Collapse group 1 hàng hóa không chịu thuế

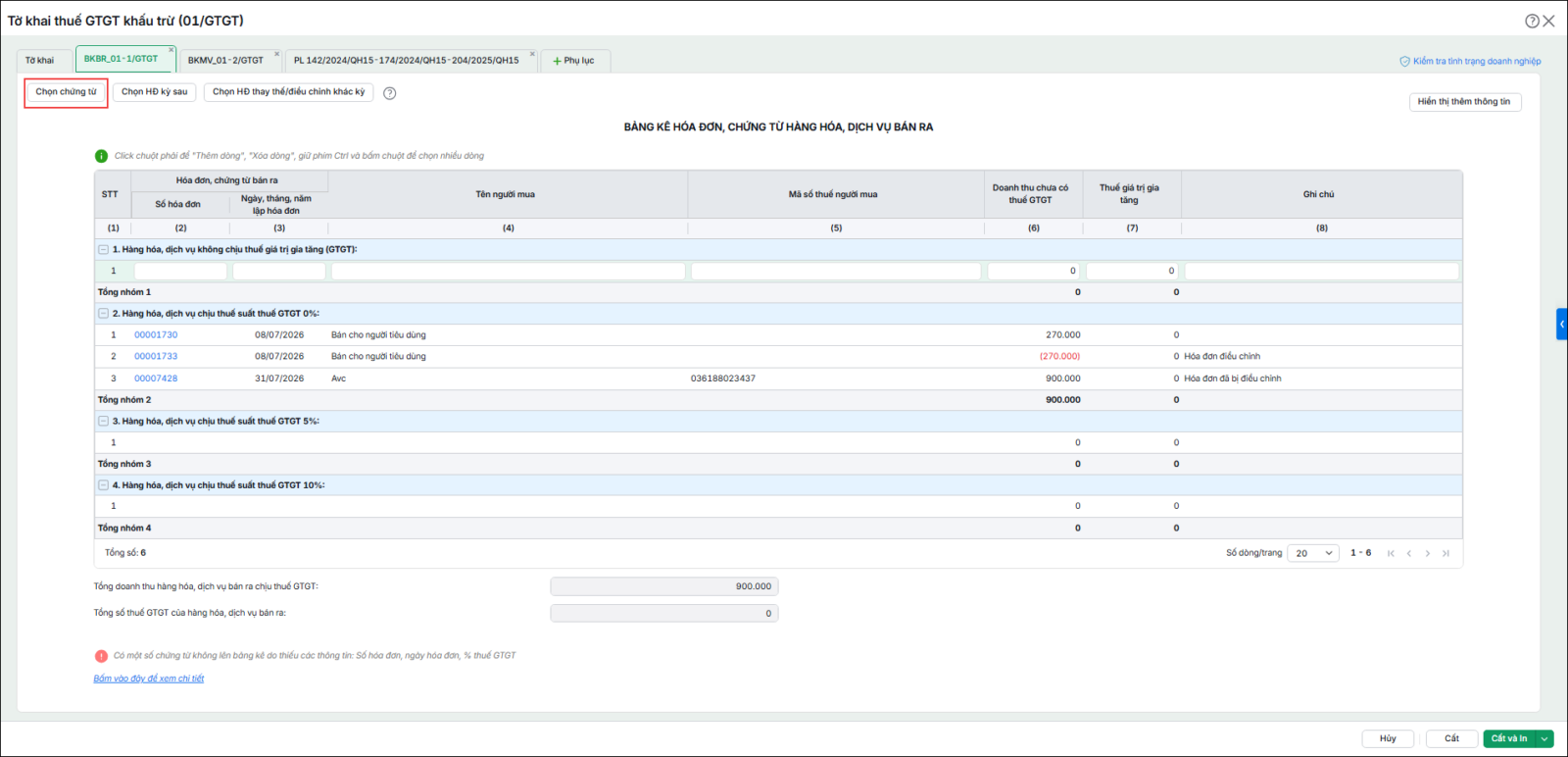[x=103, y=250]
